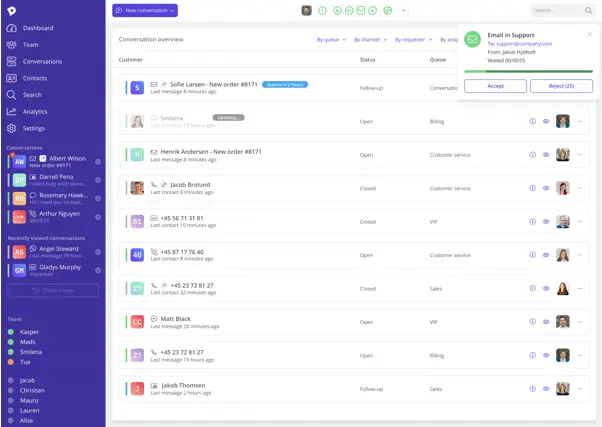The width and height of the screenshot is (602, 427).
Task: Open the By queue filter dropdown
Action: tap(330, 40)
